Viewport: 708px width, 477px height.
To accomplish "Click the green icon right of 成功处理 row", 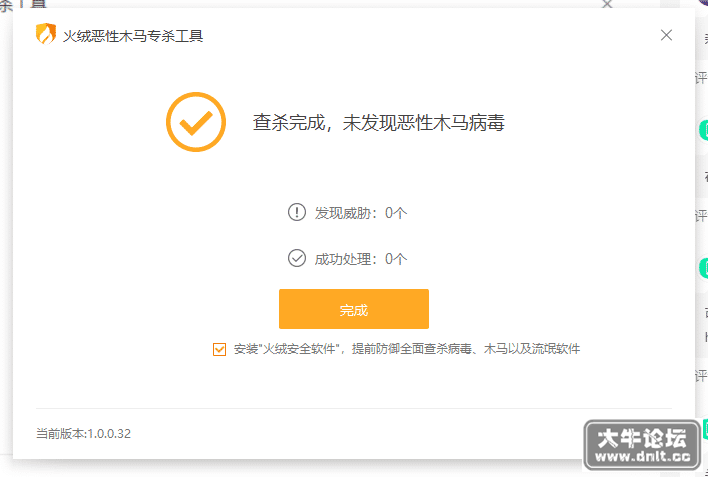I will 703,267.
